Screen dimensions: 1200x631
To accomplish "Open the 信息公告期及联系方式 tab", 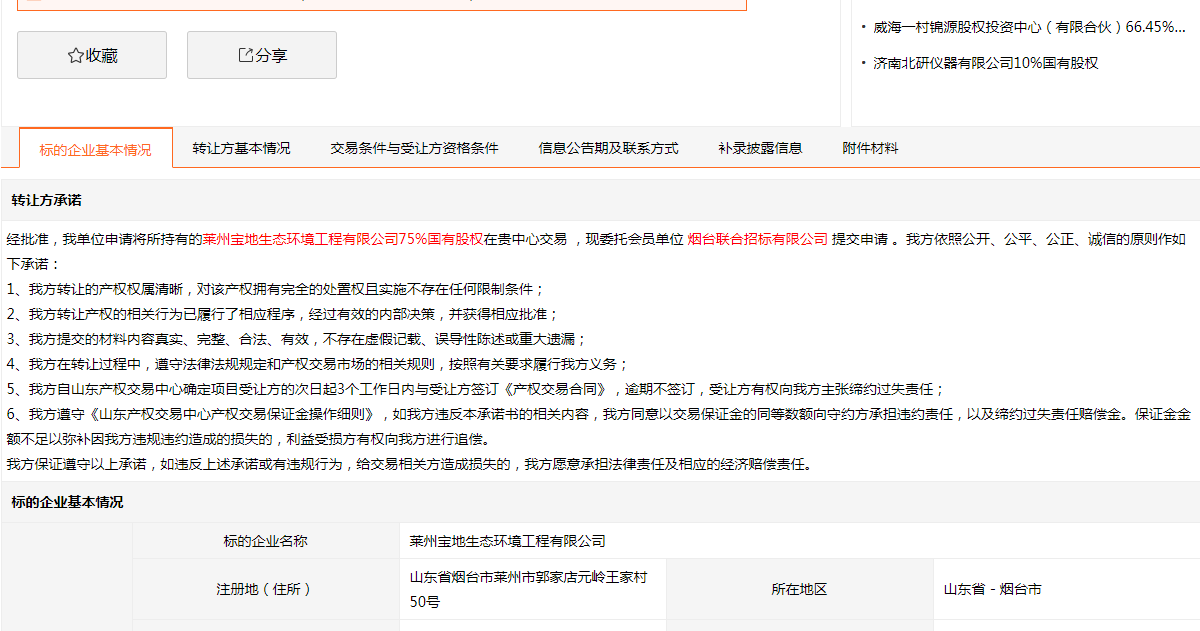I will (x=608, y=148).
